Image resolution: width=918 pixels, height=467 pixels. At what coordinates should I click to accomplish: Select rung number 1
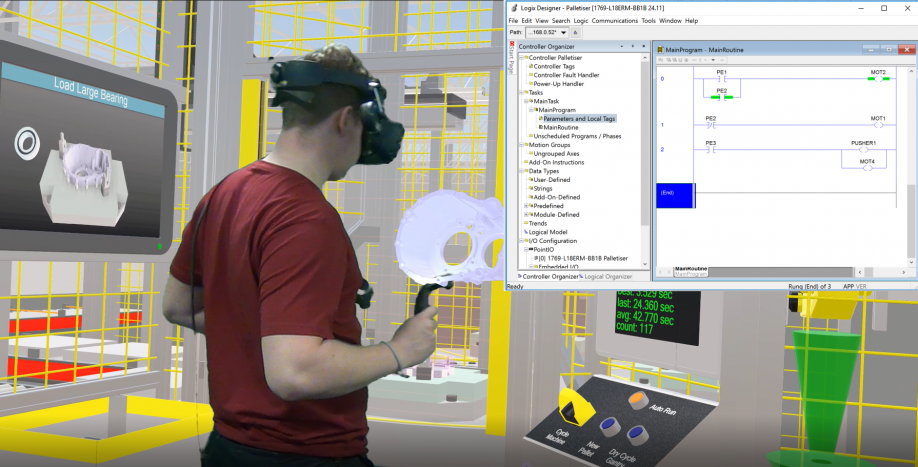662,125
